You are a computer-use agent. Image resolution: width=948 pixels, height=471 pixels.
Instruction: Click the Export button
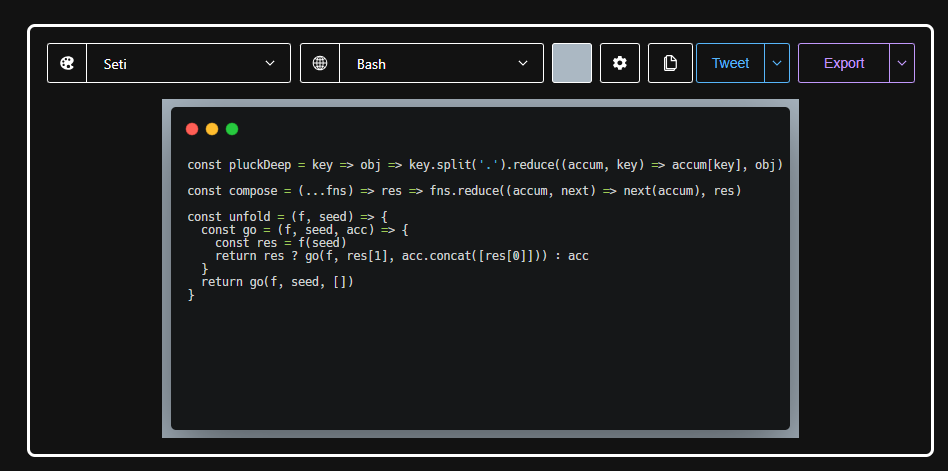[844, 63]
